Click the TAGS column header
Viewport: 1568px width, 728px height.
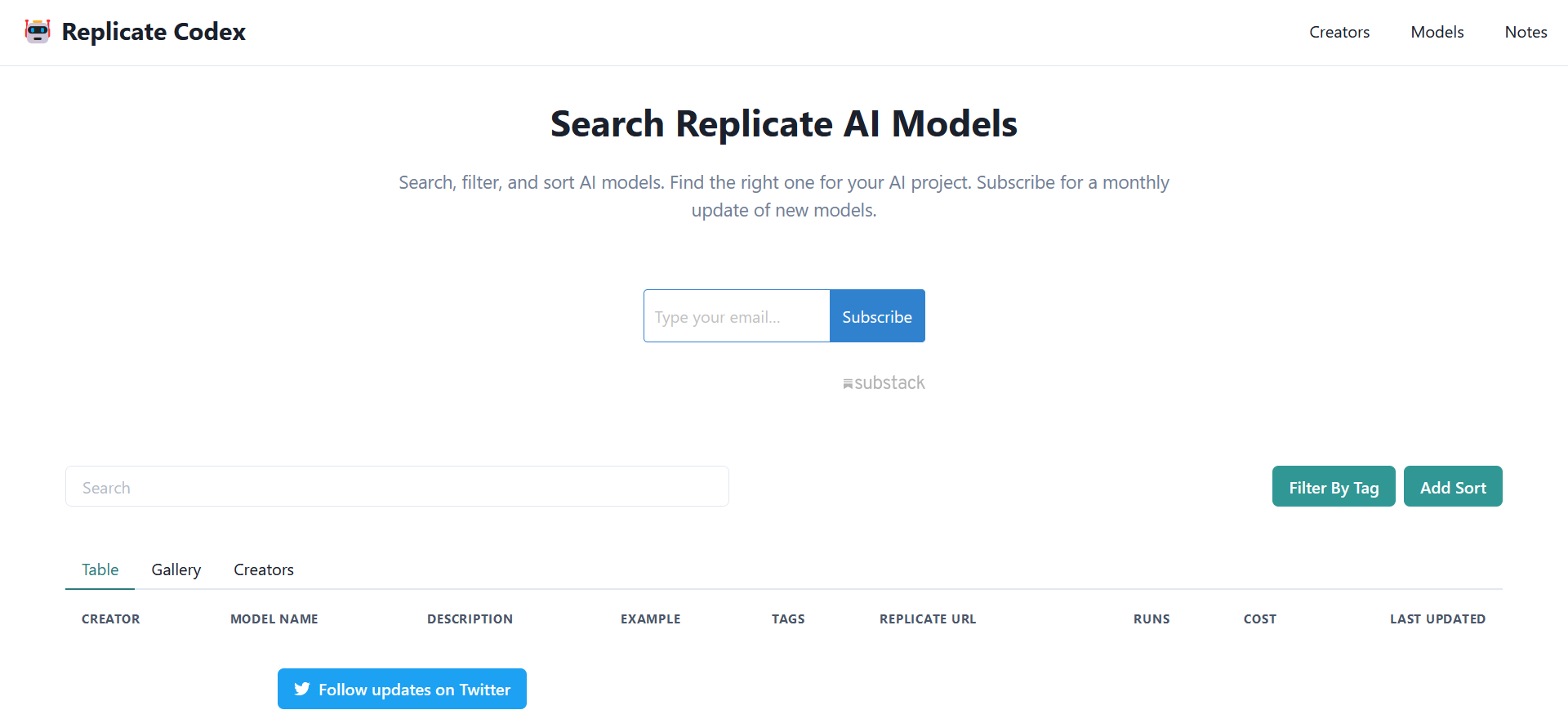788,619
